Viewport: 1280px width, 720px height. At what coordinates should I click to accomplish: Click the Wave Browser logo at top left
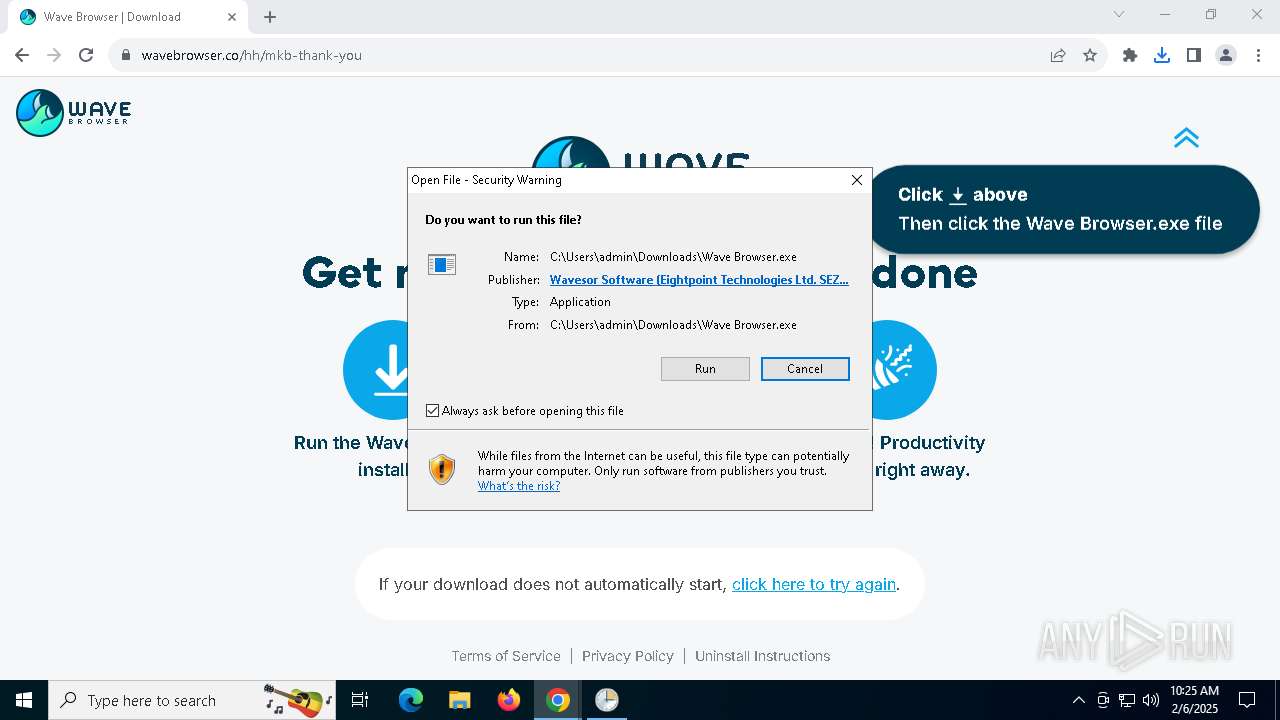(x=74, y=112)
